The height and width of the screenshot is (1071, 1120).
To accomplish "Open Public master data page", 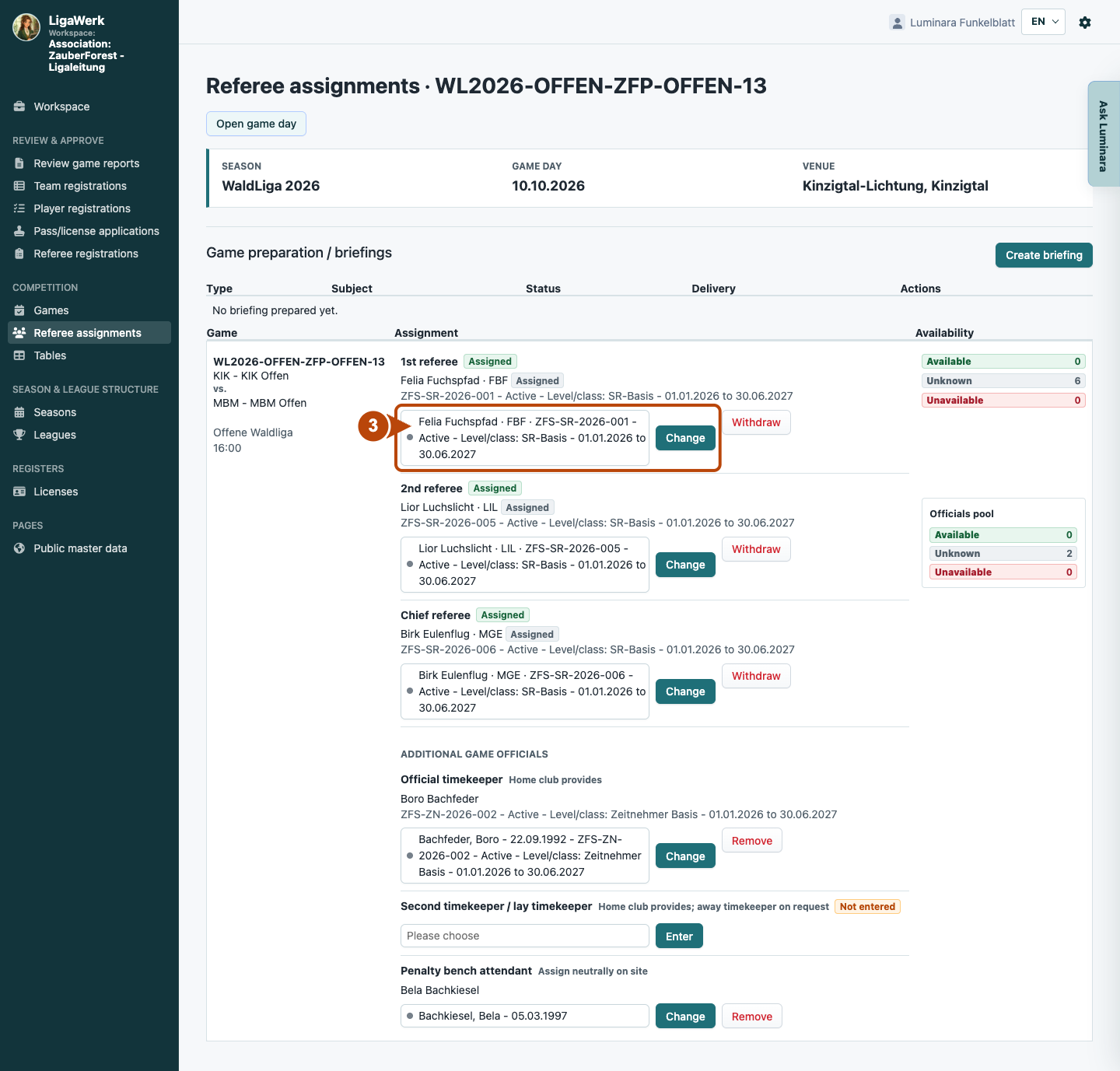I will 80,548.
